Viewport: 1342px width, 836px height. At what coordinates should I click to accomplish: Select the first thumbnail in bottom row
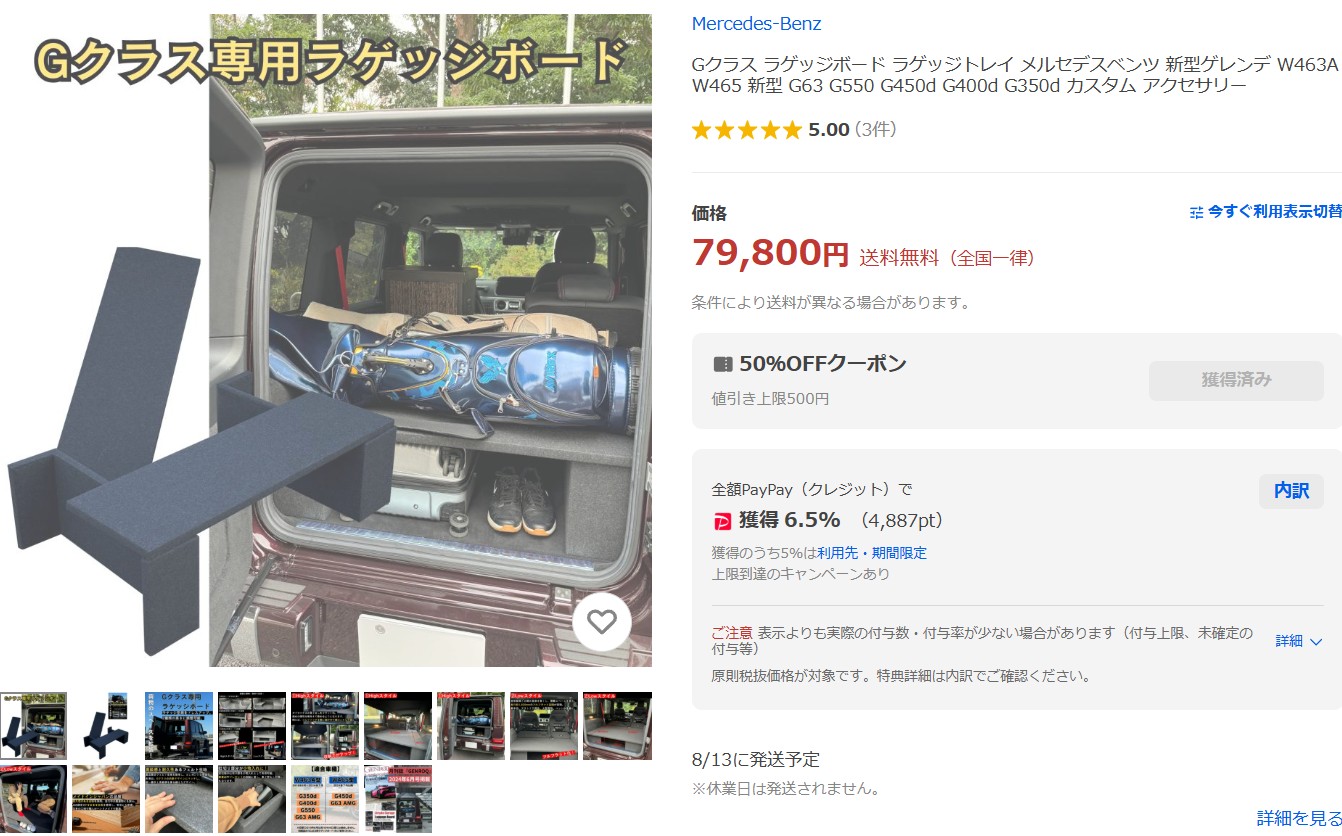click(x=33, y=799)
